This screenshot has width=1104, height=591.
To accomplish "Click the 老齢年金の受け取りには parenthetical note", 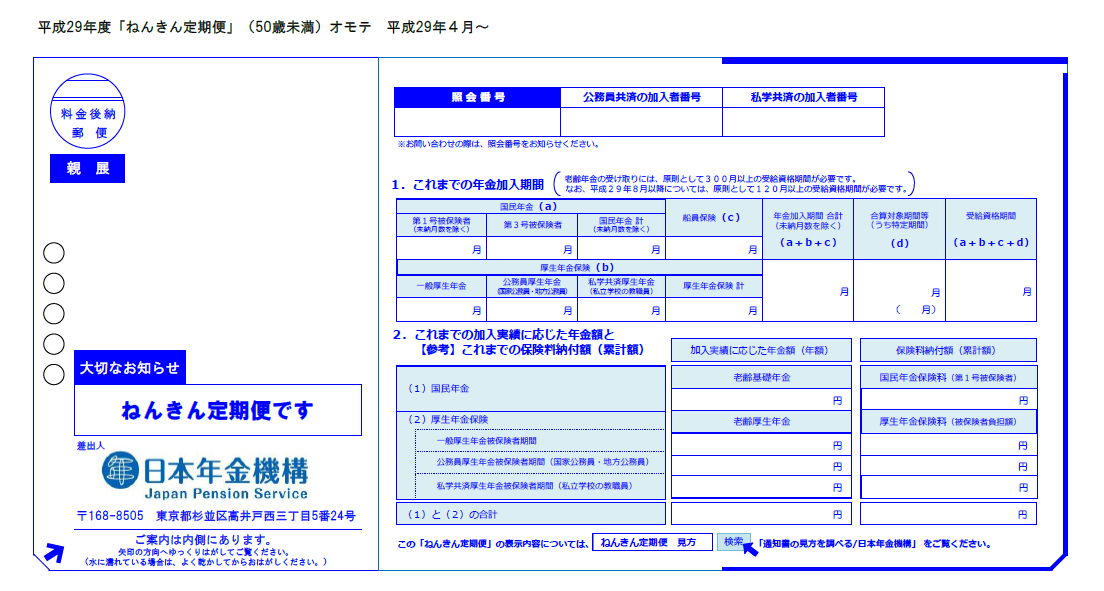I will coord(734,184).
